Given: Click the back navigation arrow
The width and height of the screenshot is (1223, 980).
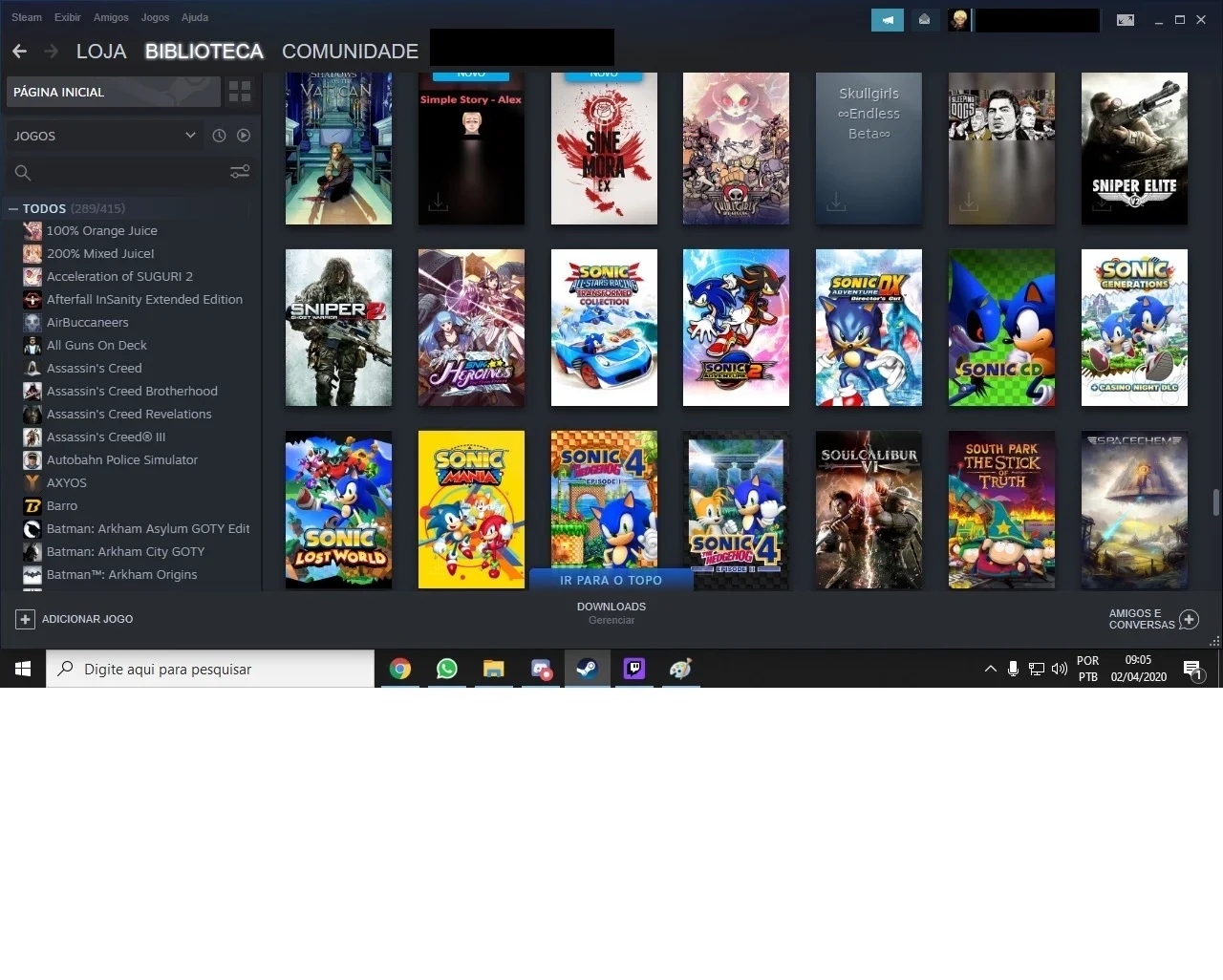Looking at the screenshot, I should pyautogui.click(x=19, y=52).
